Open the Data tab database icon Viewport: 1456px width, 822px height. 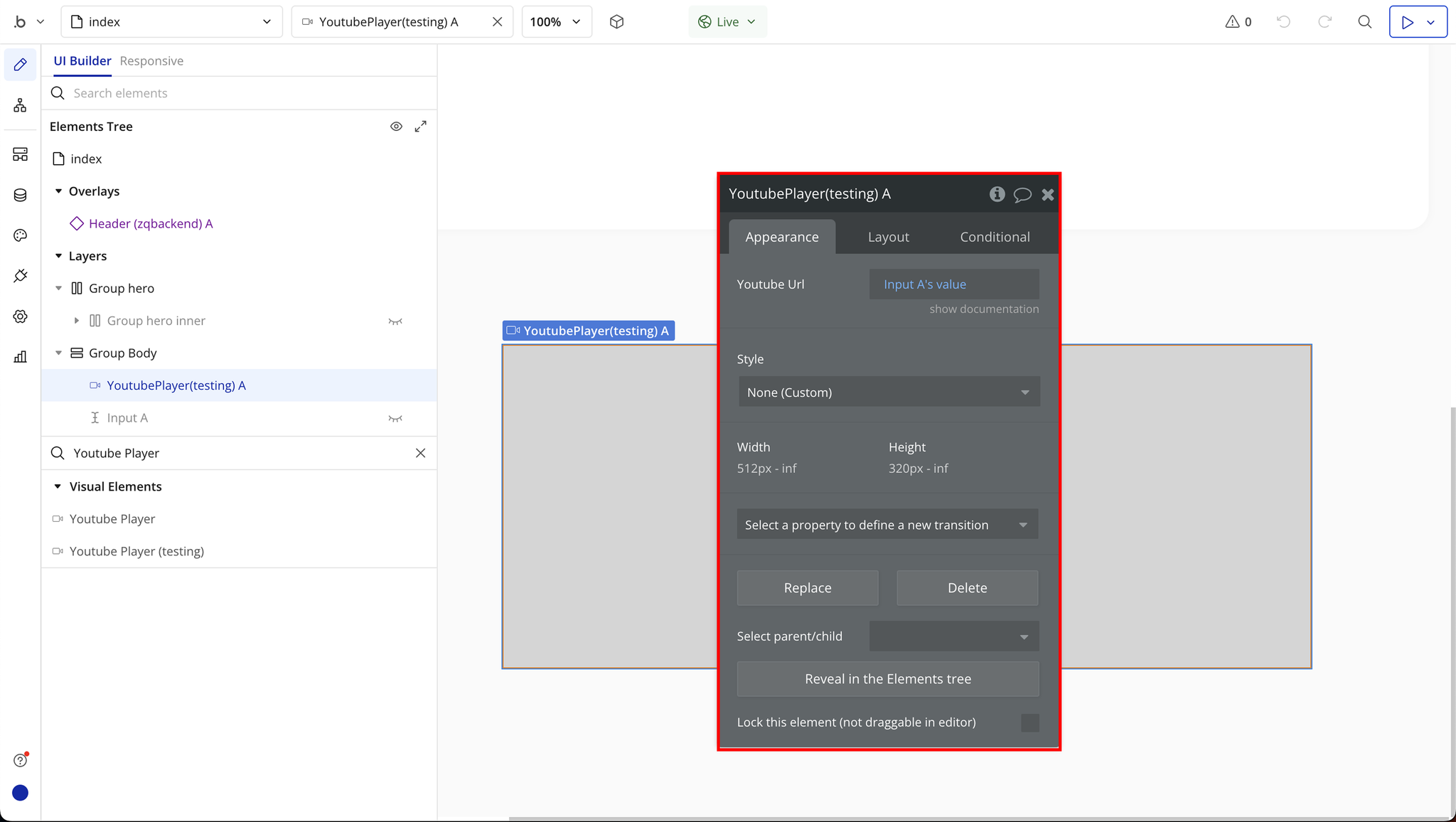pos(20,195)
